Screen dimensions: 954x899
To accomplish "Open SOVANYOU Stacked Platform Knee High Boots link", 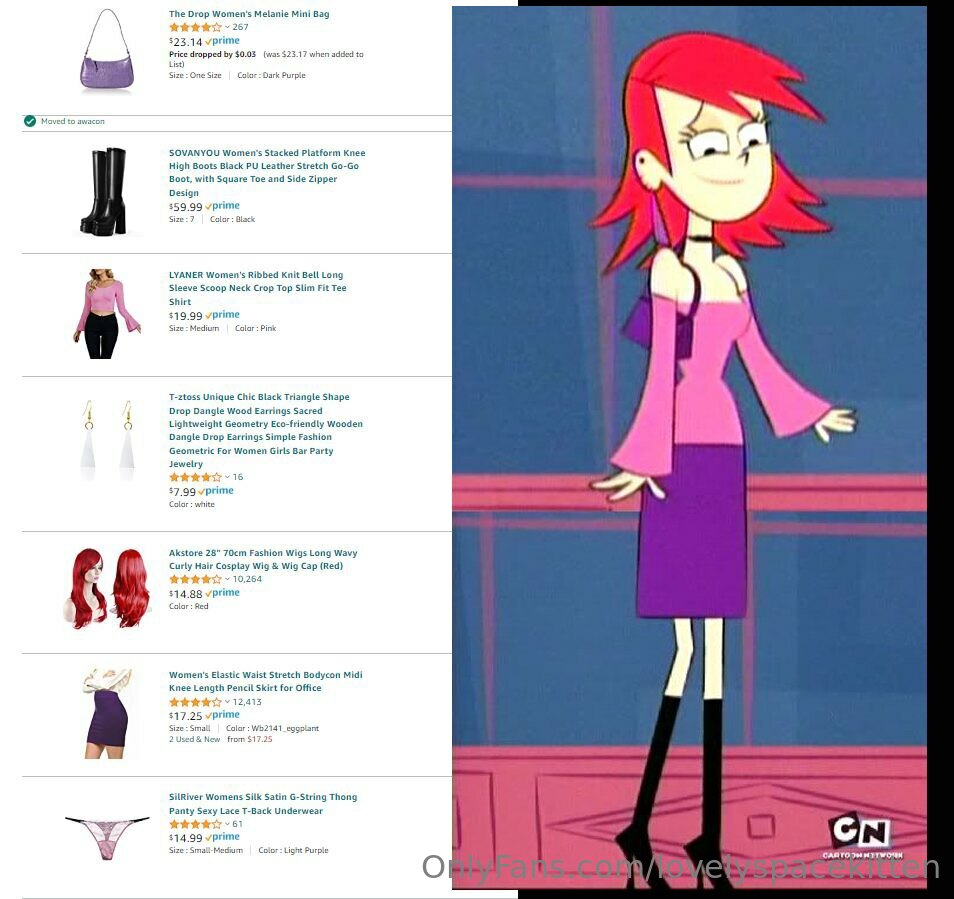I will click(267, 172).
